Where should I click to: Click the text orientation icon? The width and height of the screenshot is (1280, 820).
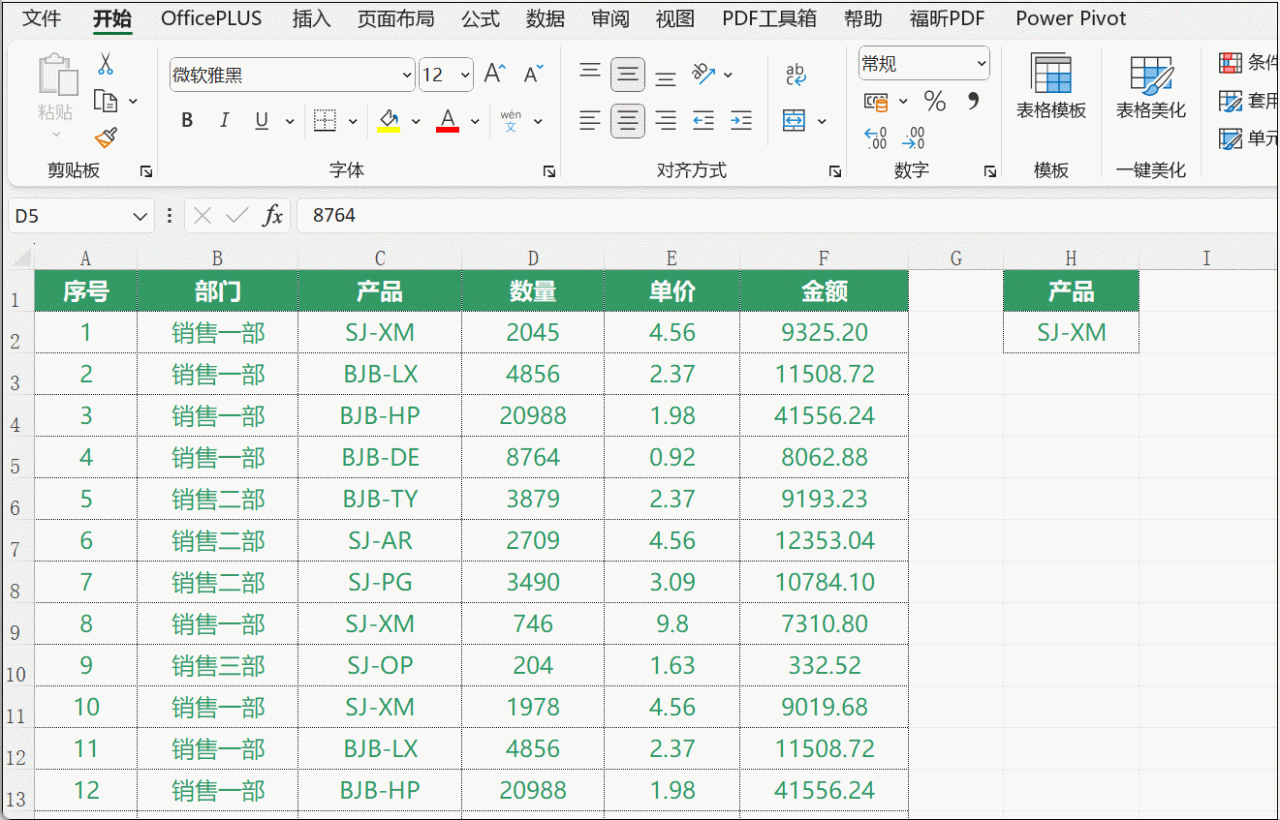pyautogui.click(x=704, y=74)
